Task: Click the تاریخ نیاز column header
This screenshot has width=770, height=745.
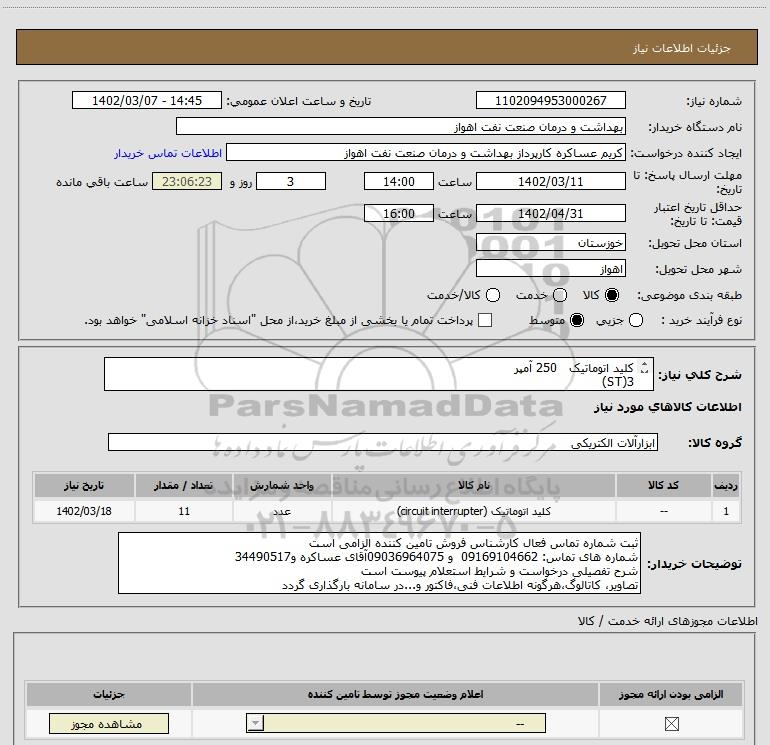Action: [x=84, y=485]
